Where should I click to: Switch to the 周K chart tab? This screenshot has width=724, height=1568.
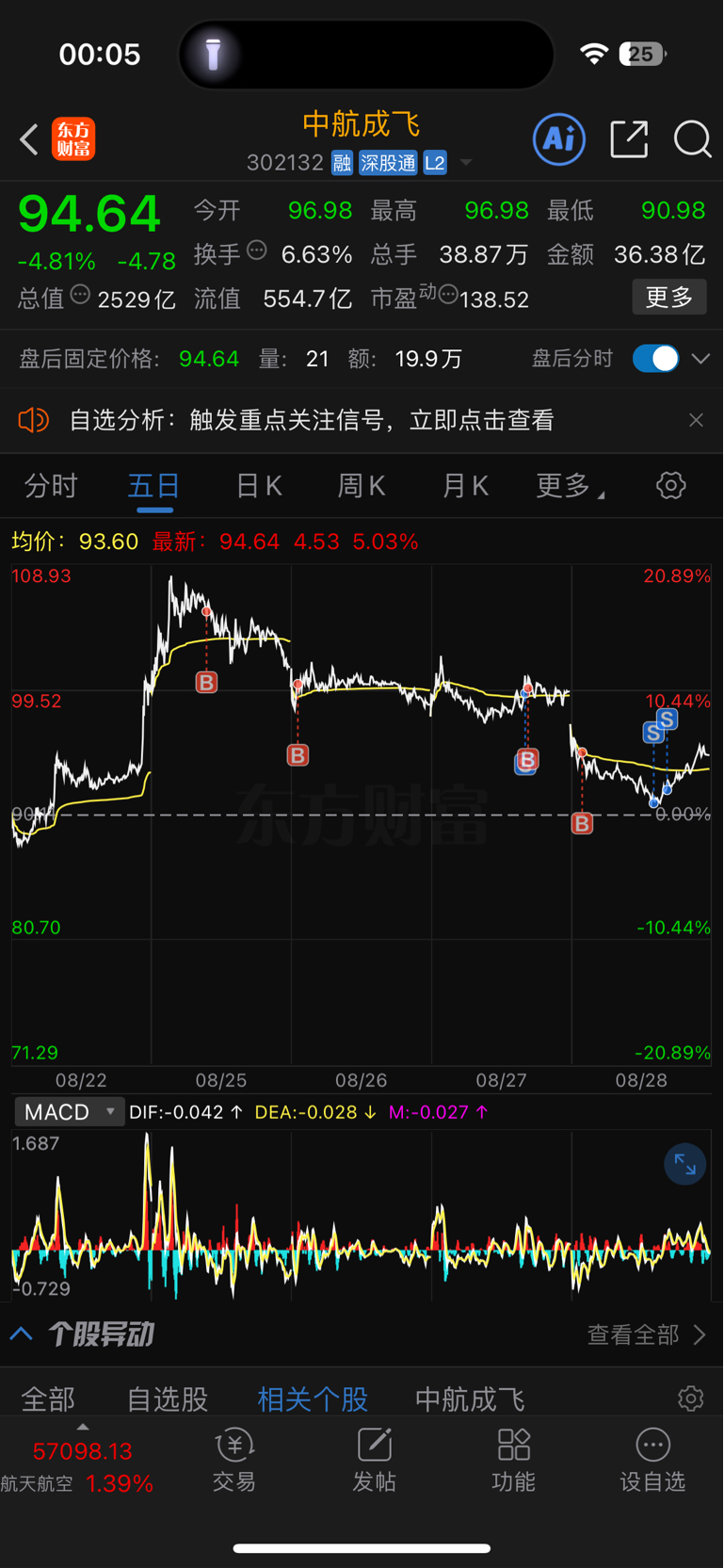point(362,486)
